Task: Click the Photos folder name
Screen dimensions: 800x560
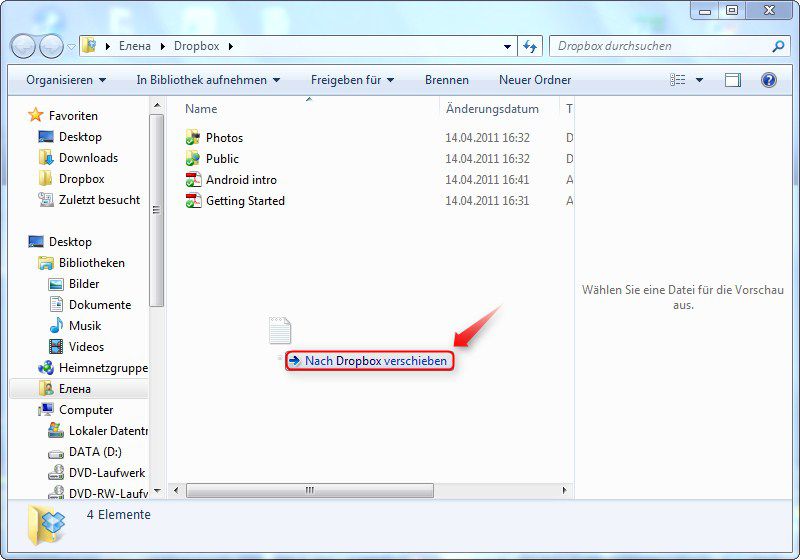Action: click(224, 138)
